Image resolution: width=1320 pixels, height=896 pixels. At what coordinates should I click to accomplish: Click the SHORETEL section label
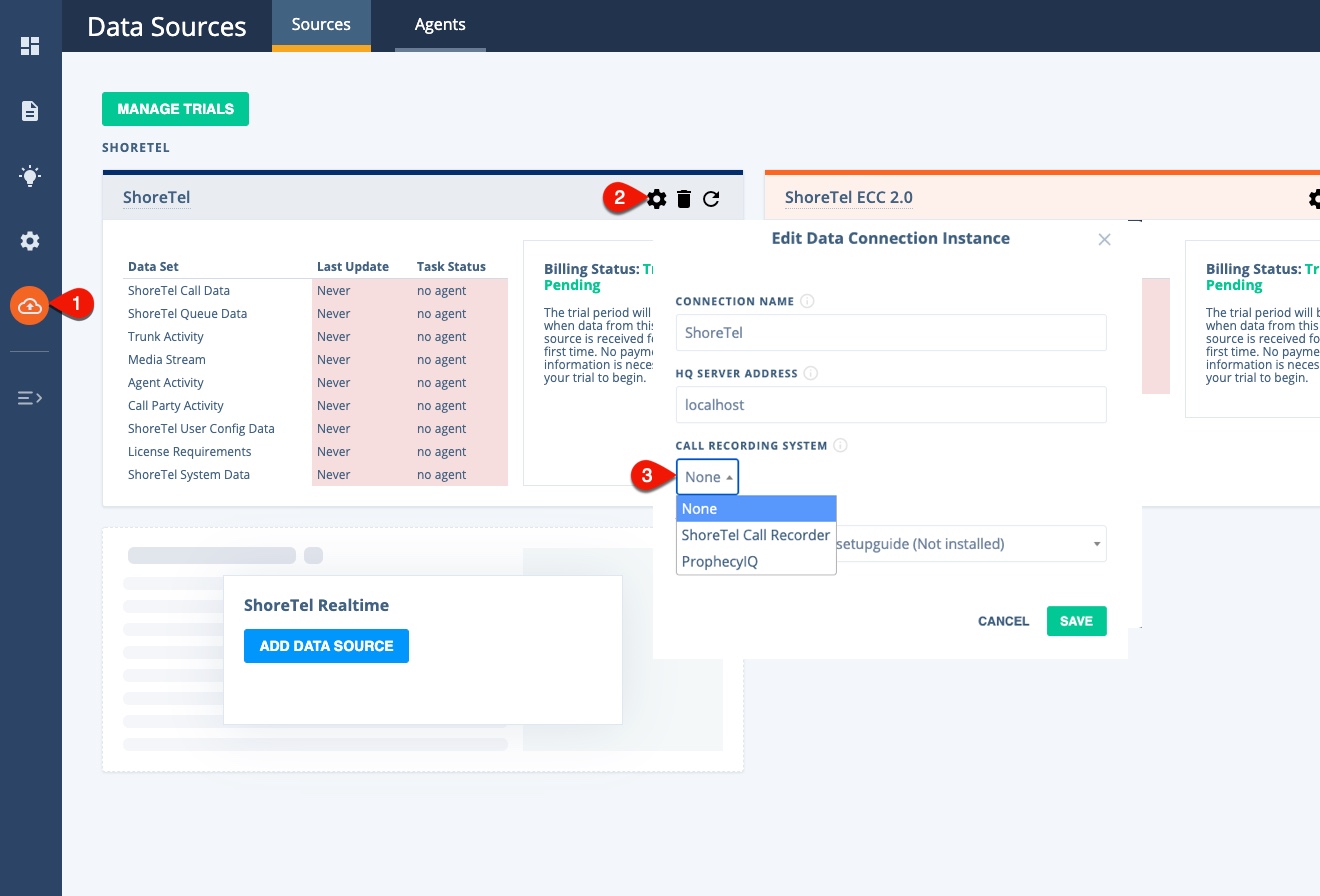click(x=136, y=148)
